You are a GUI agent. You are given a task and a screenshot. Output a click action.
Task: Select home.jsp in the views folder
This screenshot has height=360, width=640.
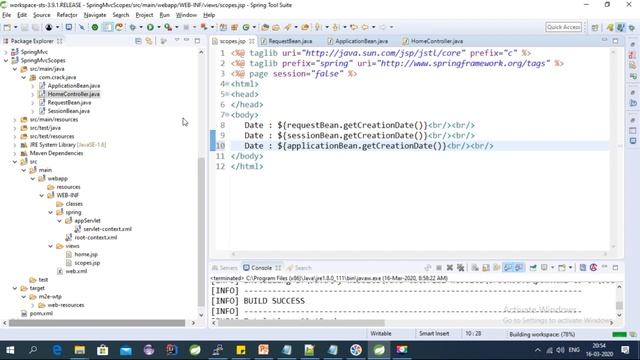click(86, 254)
